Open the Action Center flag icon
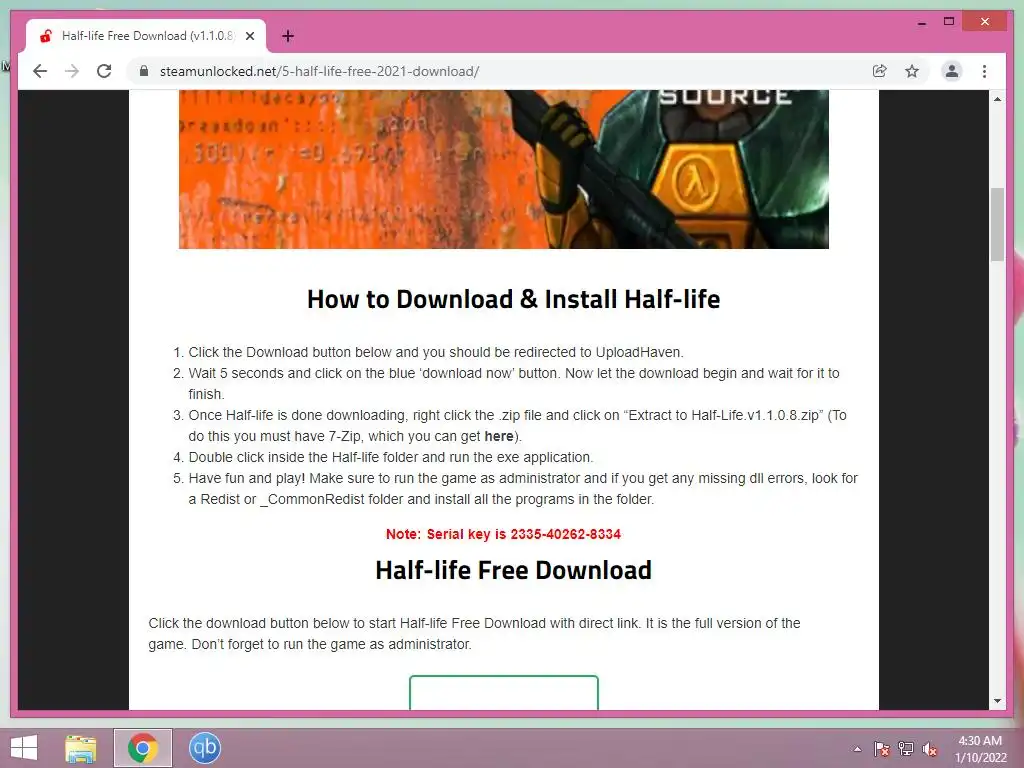Viewport: 1024px width, 768px height. pyautogui.click(x=881, y=749)
